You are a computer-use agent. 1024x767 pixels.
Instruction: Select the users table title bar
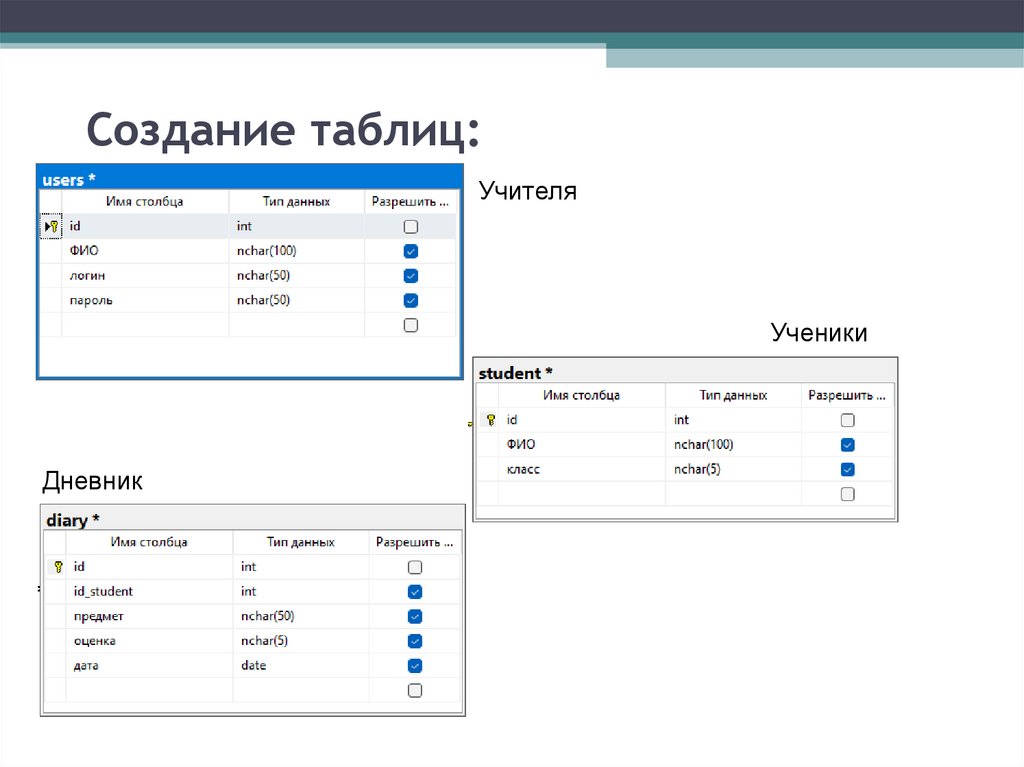(x=250, y=178)
